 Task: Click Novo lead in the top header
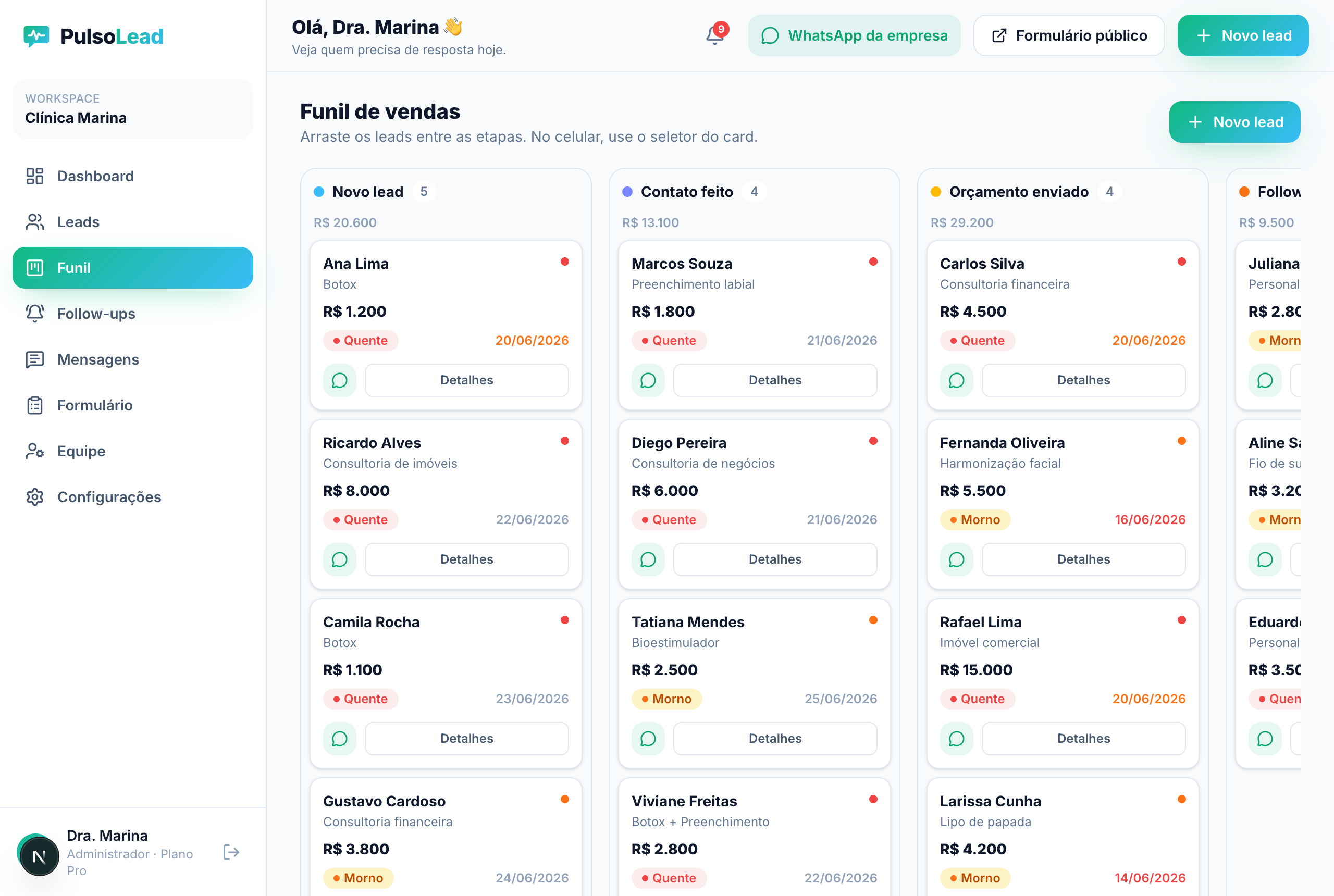tap(1243, 35)
